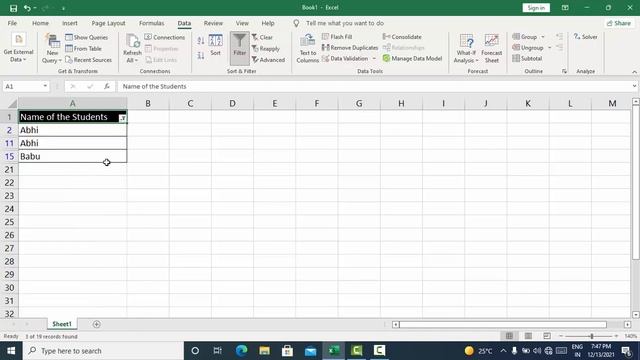The image size is (640, 360).
Task: Click the Data Validation button
Action: point(345,59)
